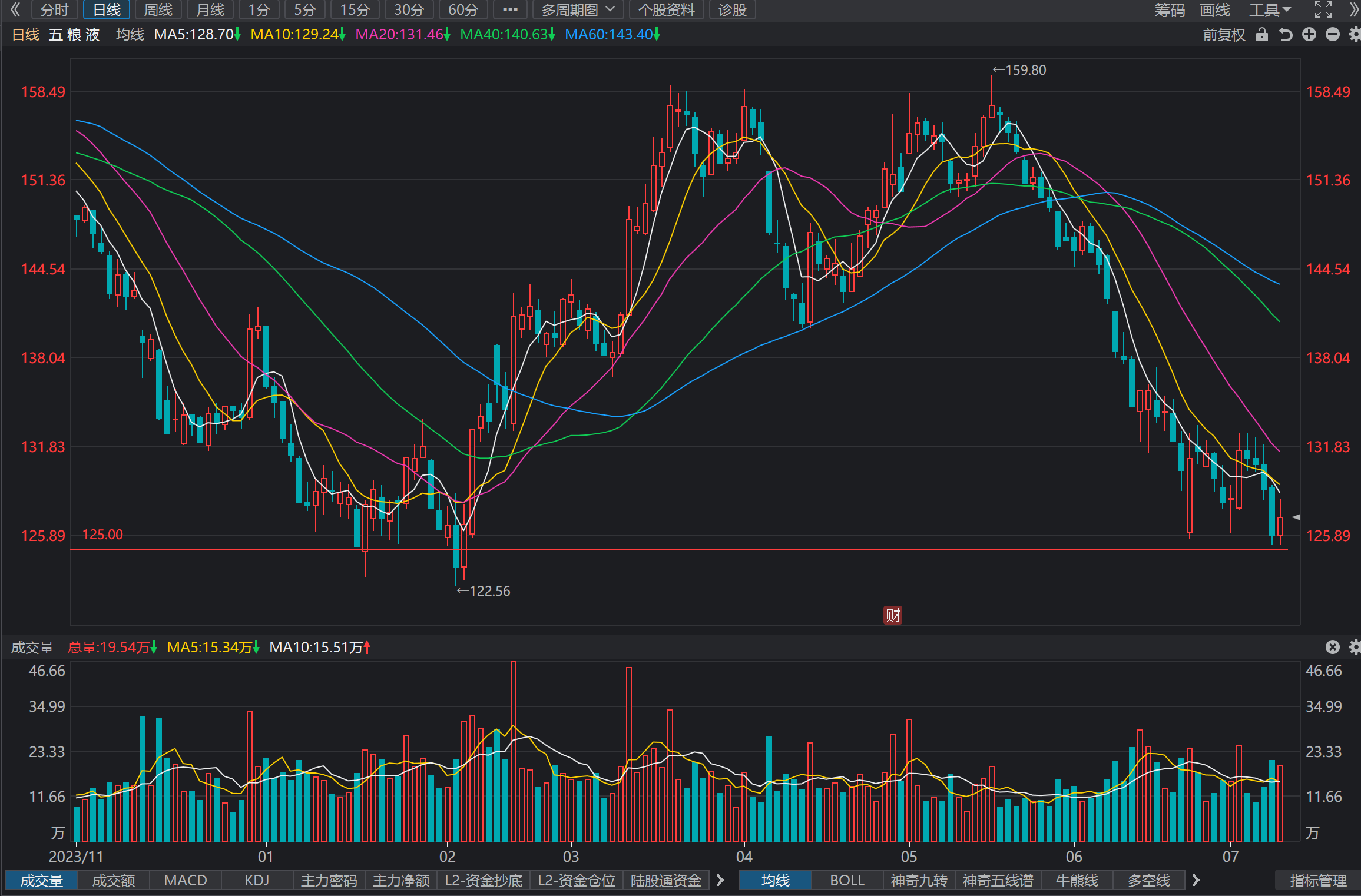The width and height of the screenshot is (1361, 896).
Task: Click MA5:128.70 white legend label
Action: [197, 35]
